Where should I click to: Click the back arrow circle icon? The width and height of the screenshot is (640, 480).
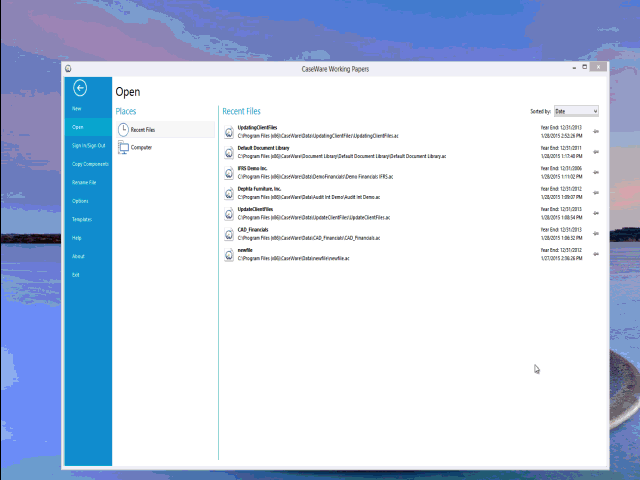coord(80,88)
